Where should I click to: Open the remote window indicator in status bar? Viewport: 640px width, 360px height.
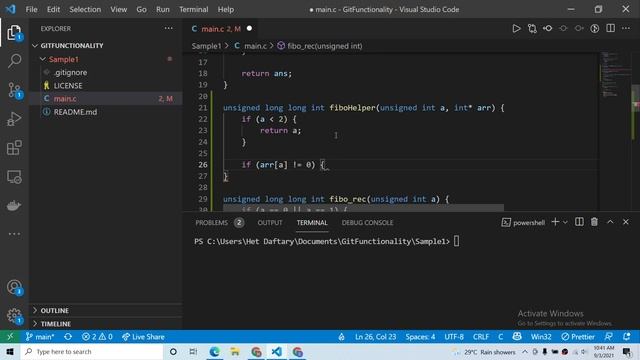click(x=10, y=337)
